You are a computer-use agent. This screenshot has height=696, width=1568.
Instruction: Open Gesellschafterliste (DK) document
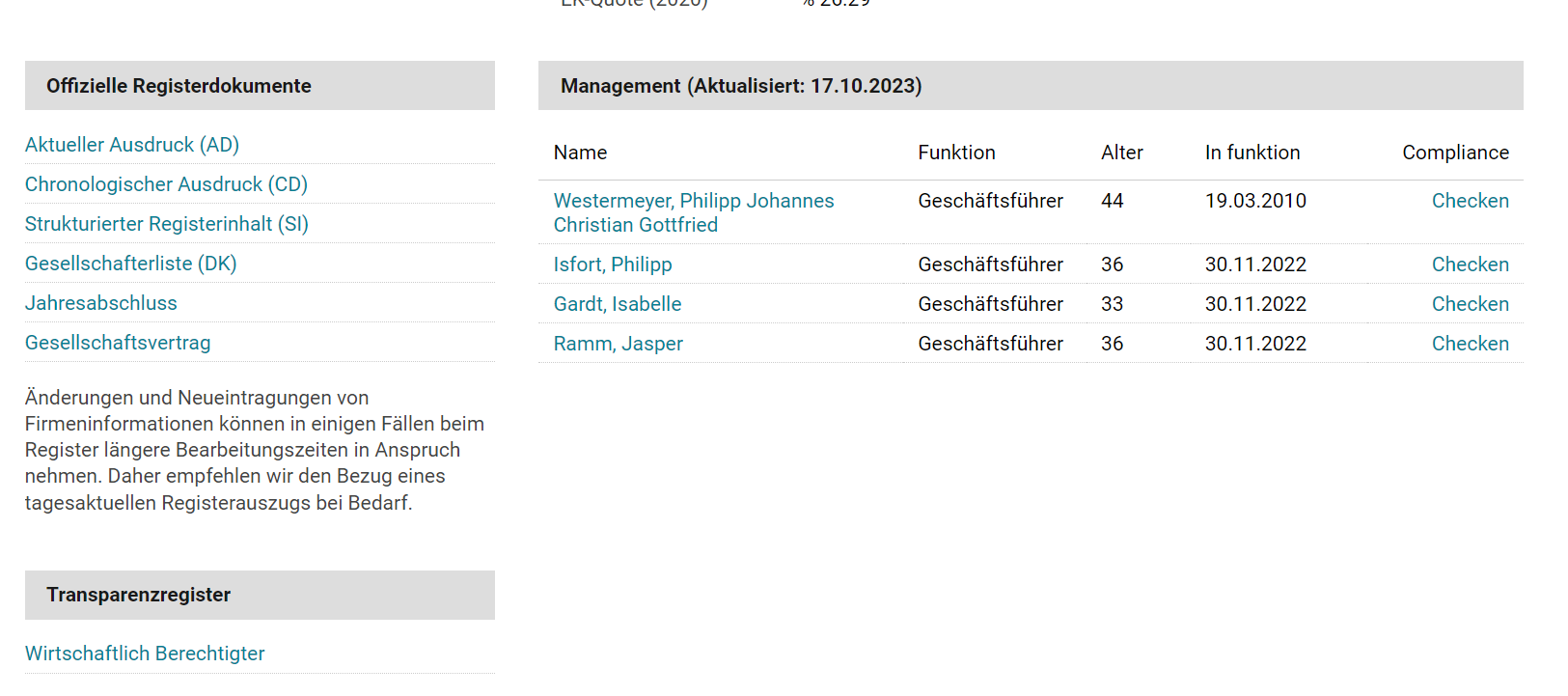(x=131, y=264)
